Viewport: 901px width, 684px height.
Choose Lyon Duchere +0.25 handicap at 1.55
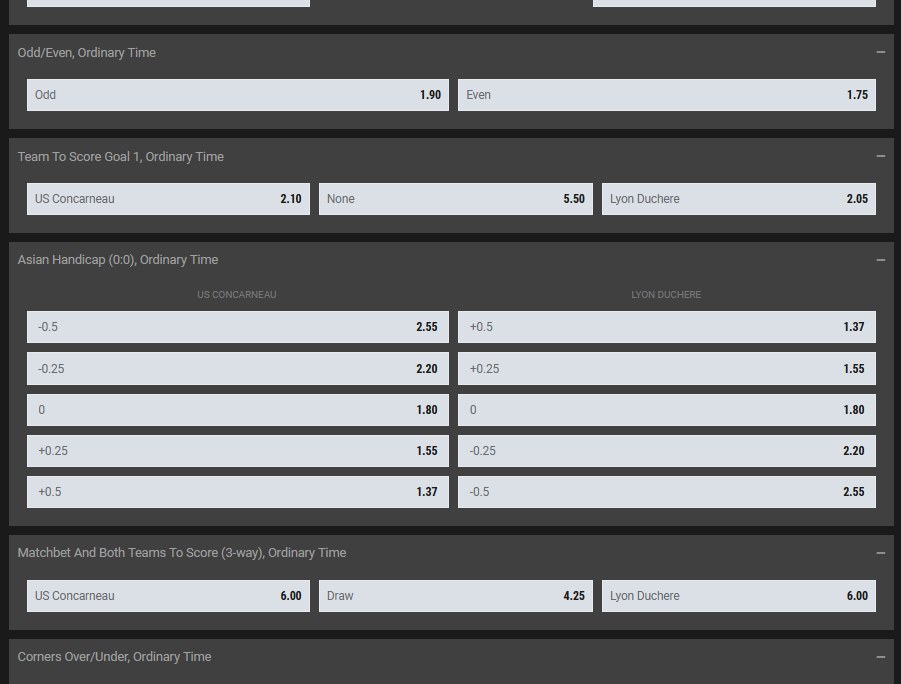point(667,369)
